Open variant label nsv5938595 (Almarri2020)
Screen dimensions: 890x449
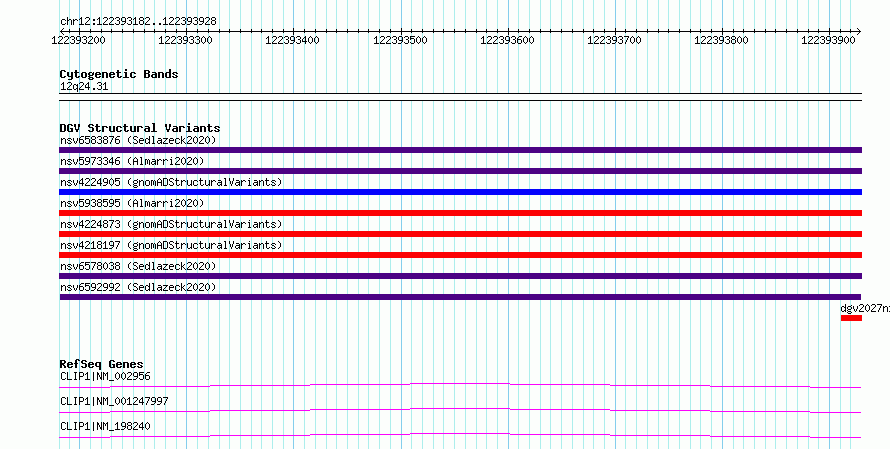click(132, 203)
